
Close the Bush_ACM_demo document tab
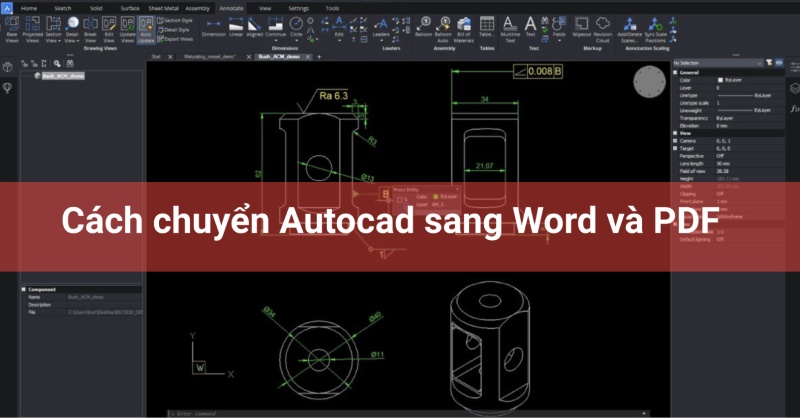[308, 57]
